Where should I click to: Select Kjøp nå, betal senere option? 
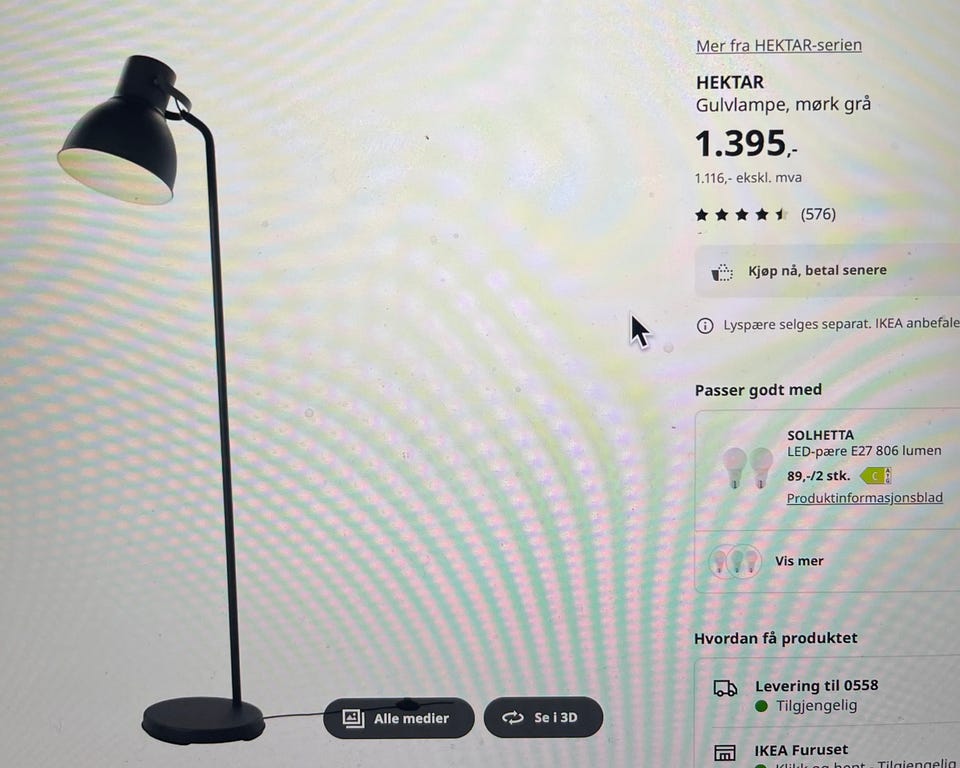click(827, 271)
